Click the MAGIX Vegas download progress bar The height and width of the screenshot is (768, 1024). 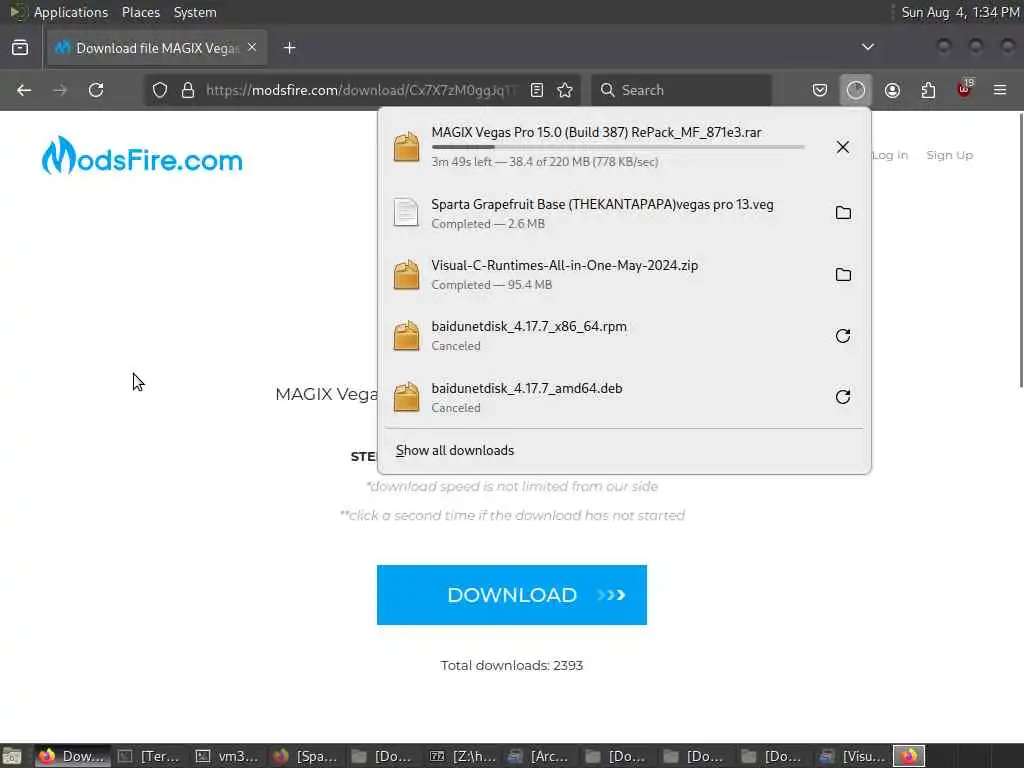pyautogui.click(x=618, y=147)
